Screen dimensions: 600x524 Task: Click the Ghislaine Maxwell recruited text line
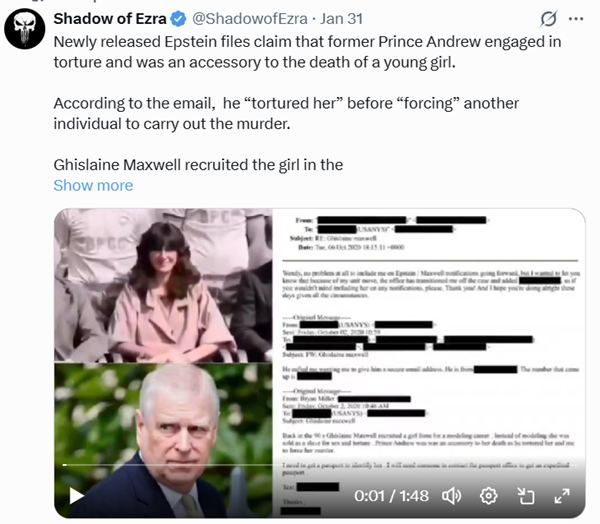pyautogui.click(x=198, y=165)
